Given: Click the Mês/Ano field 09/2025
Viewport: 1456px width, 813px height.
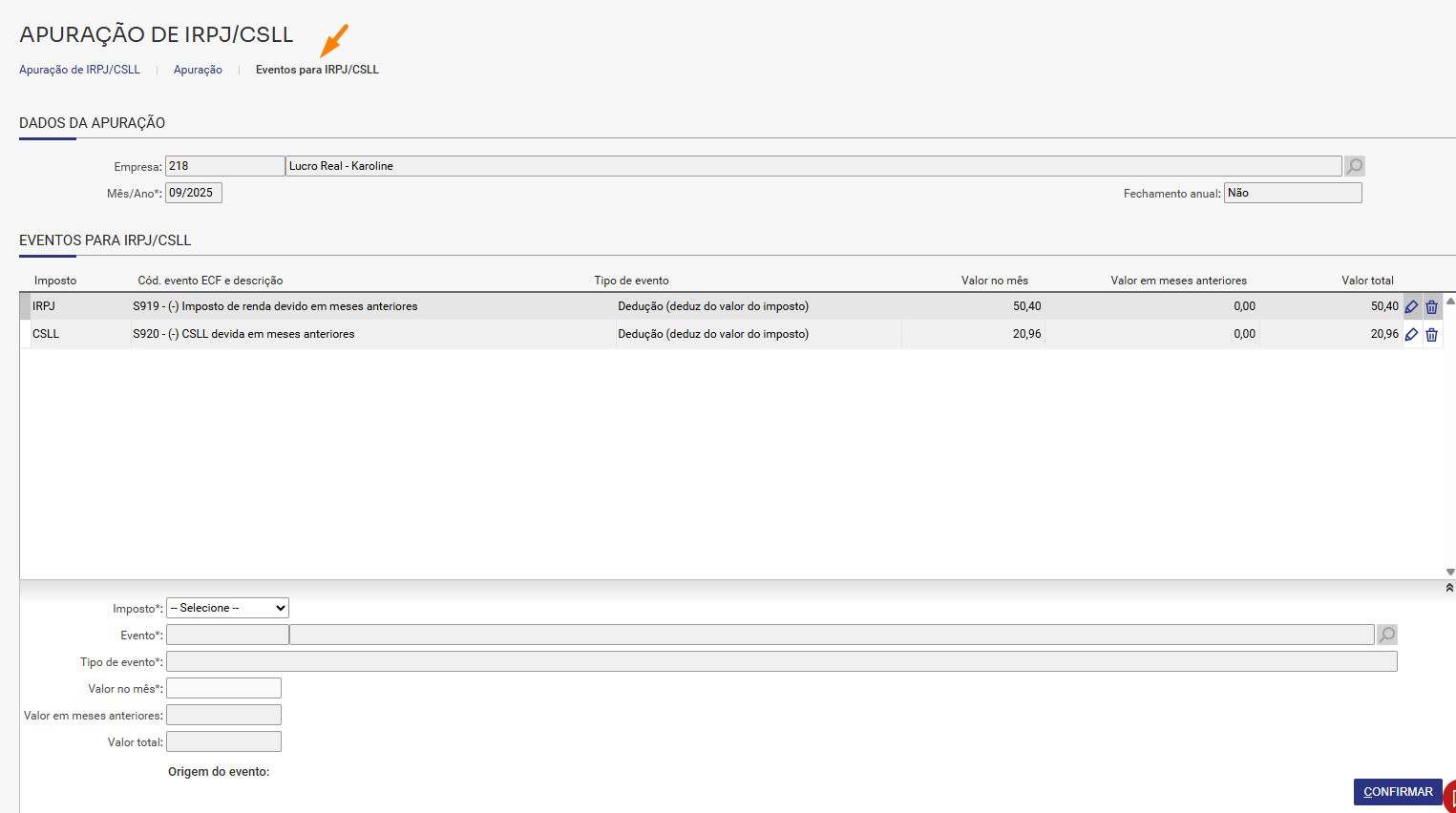Looking at the screenshot, I should point(194,193).
